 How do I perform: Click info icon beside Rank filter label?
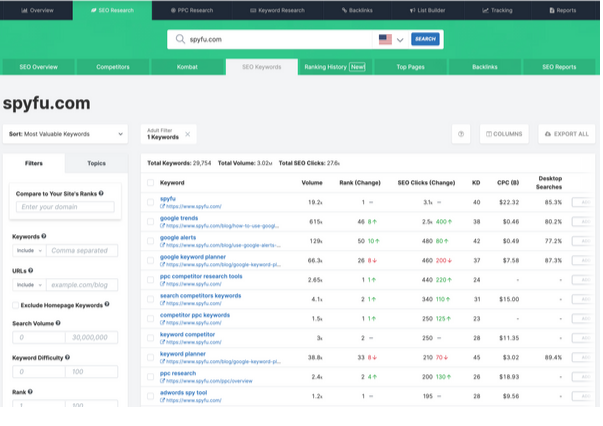click(x=30, y=391)
